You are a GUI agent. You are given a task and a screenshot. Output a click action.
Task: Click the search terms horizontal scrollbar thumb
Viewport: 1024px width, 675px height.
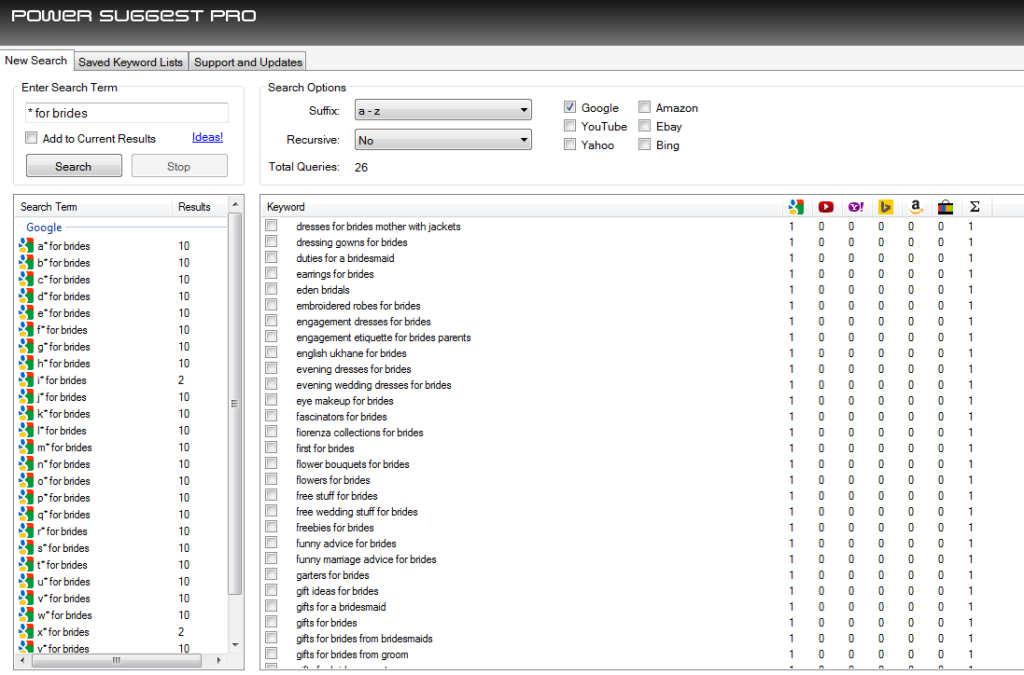click(x=117, y=660)
